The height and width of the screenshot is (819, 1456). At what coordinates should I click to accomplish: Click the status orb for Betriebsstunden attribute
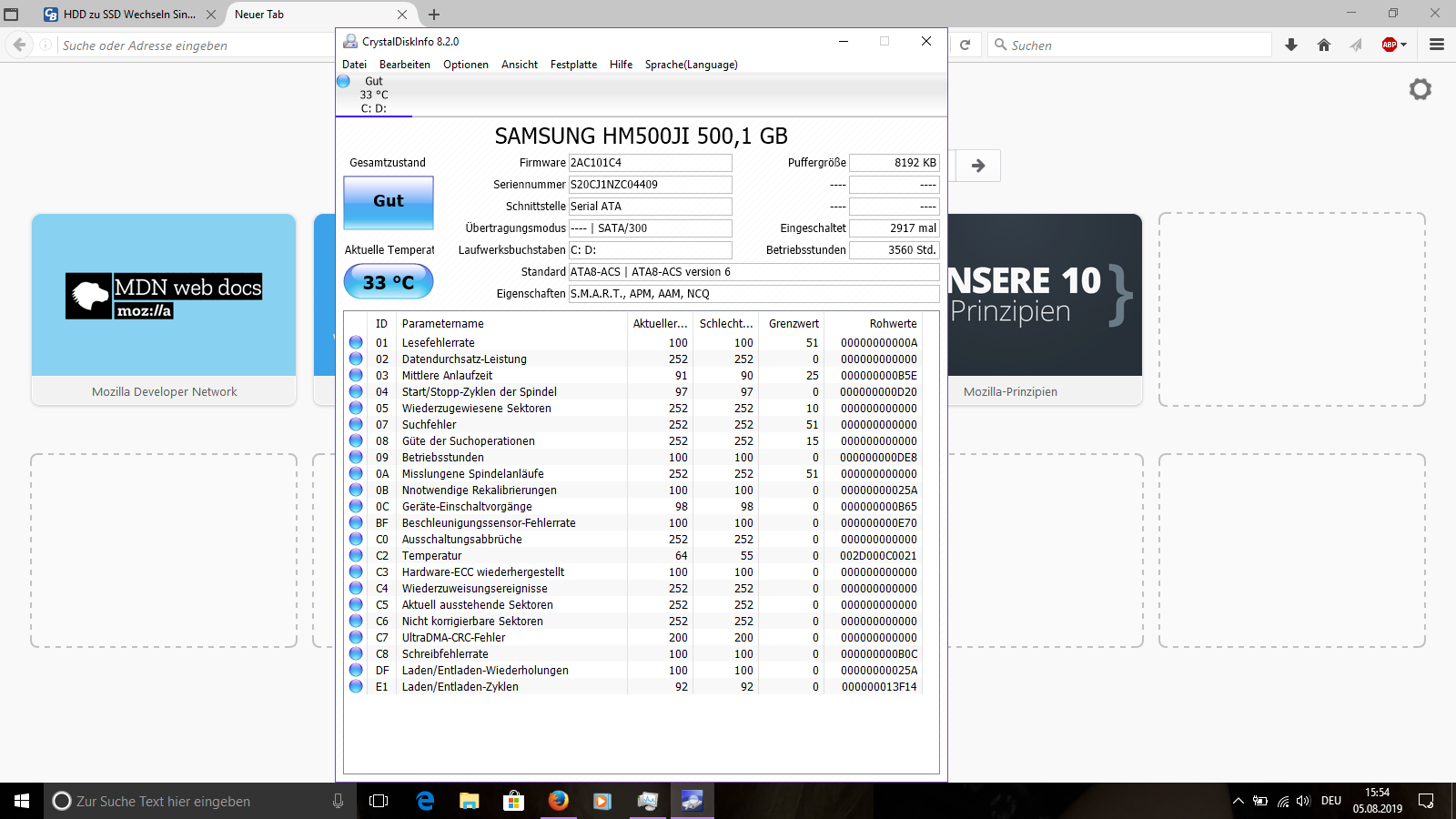pos(356,457)
